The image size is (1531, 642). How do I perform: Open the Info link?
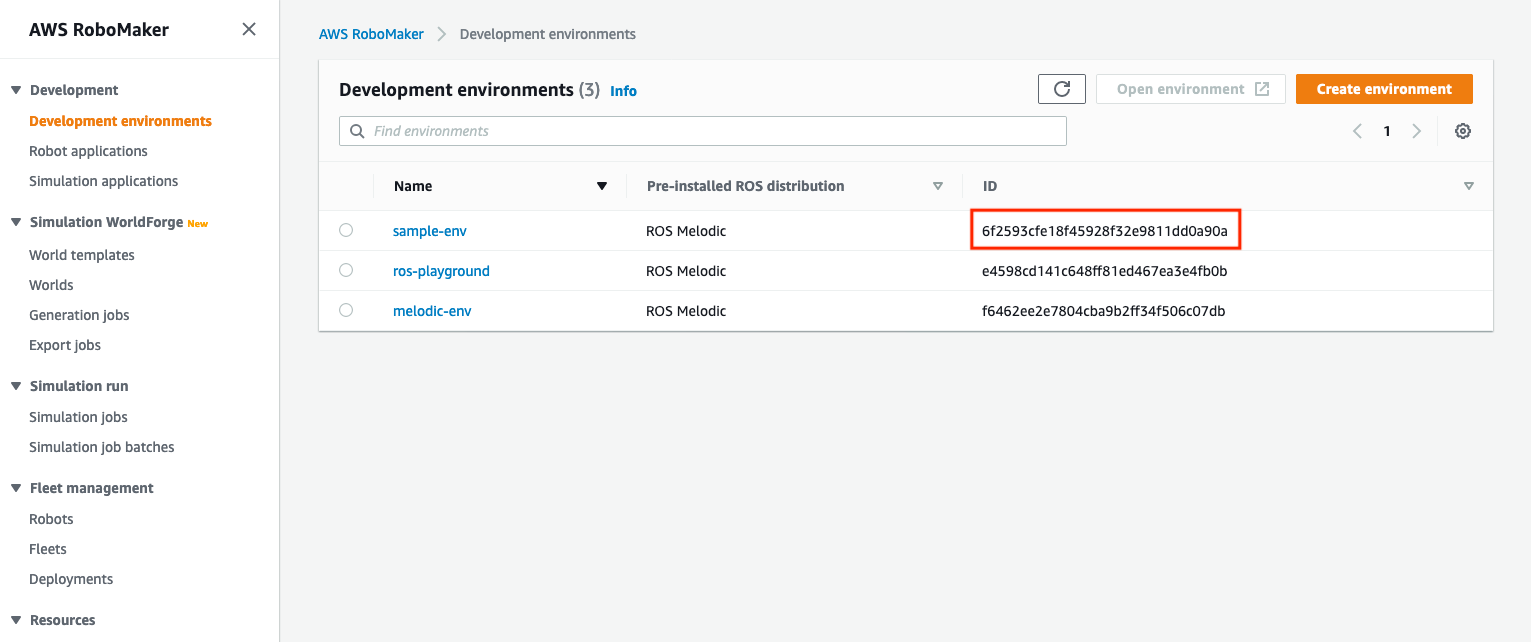623,91
